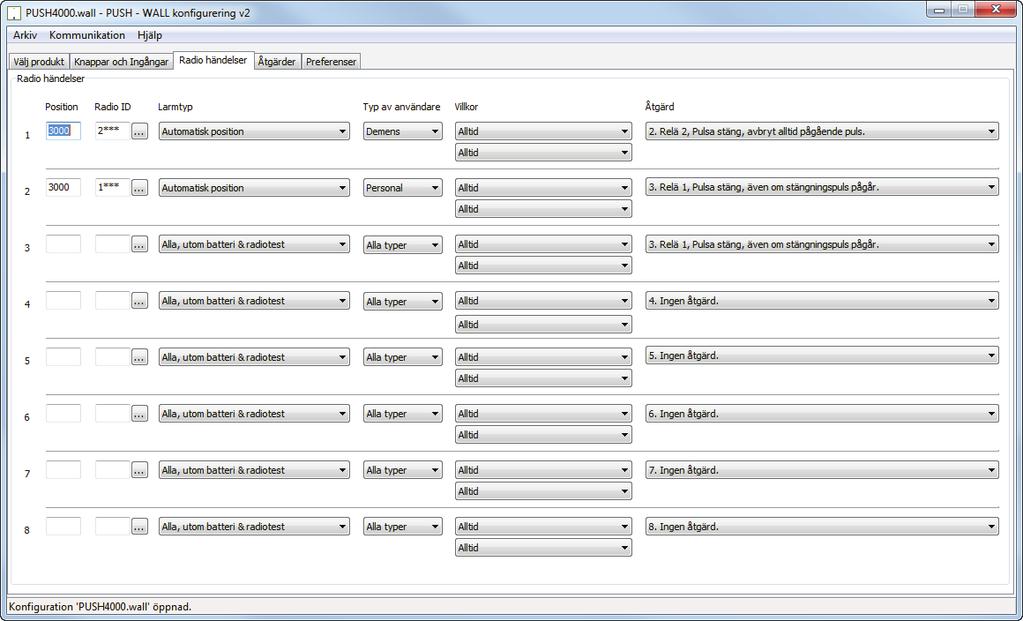Image resolution: width=1023 pixels, height=621 pixels.
Task: Click the browse (...) button in row 2
Action: 139,188
